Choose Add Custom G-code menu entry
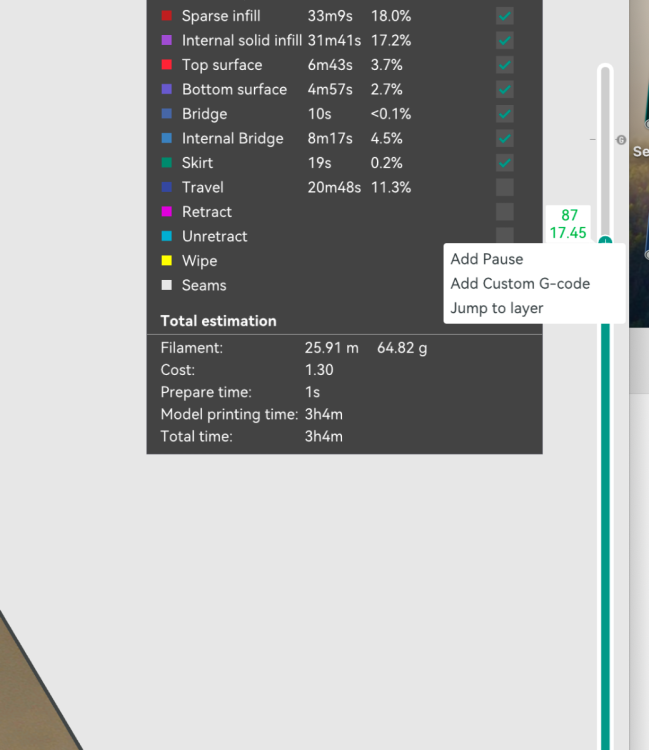Image resolution: width=649 pixels, height=750 pixels. click(x=520, y=284)
